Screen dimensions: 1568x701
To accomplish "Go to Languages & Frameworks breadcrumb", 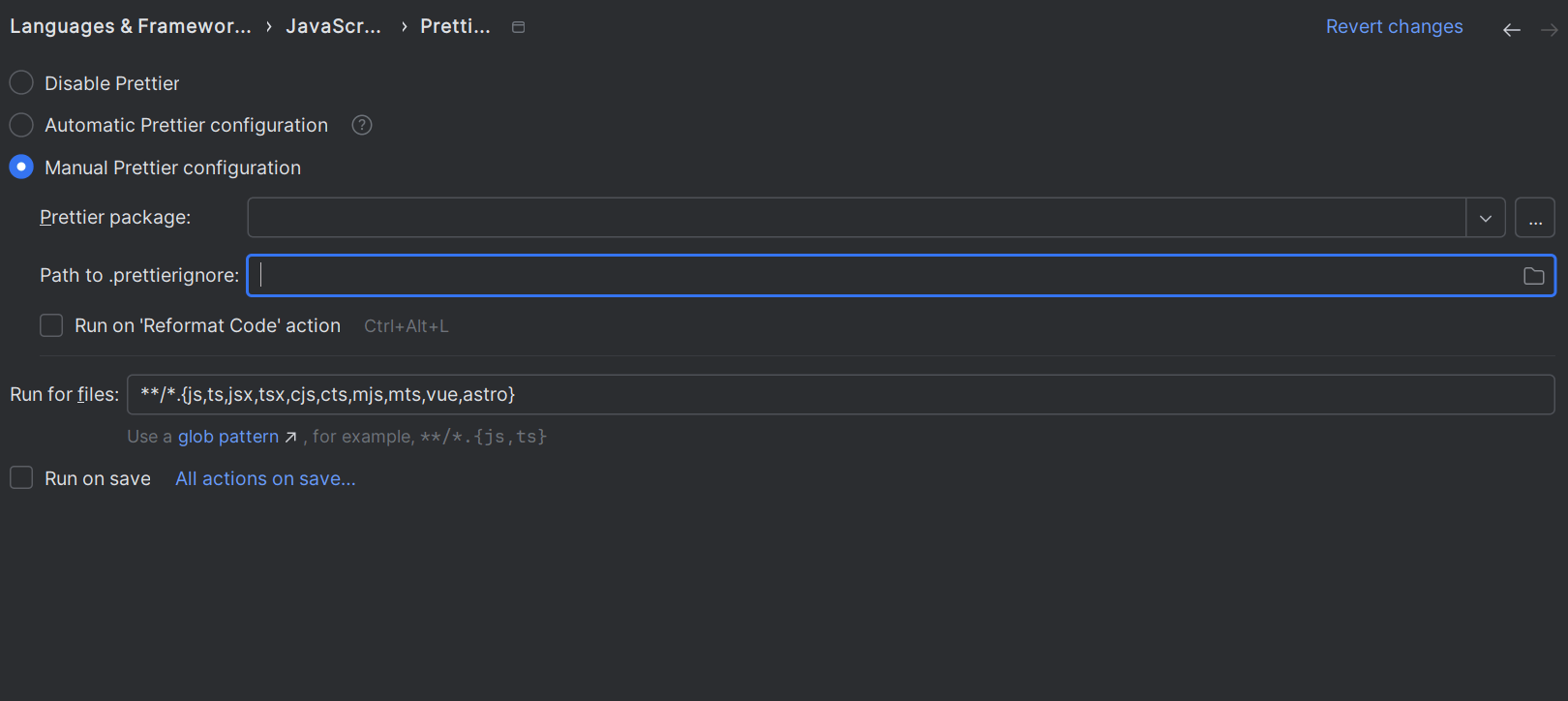I will [130, 26].
